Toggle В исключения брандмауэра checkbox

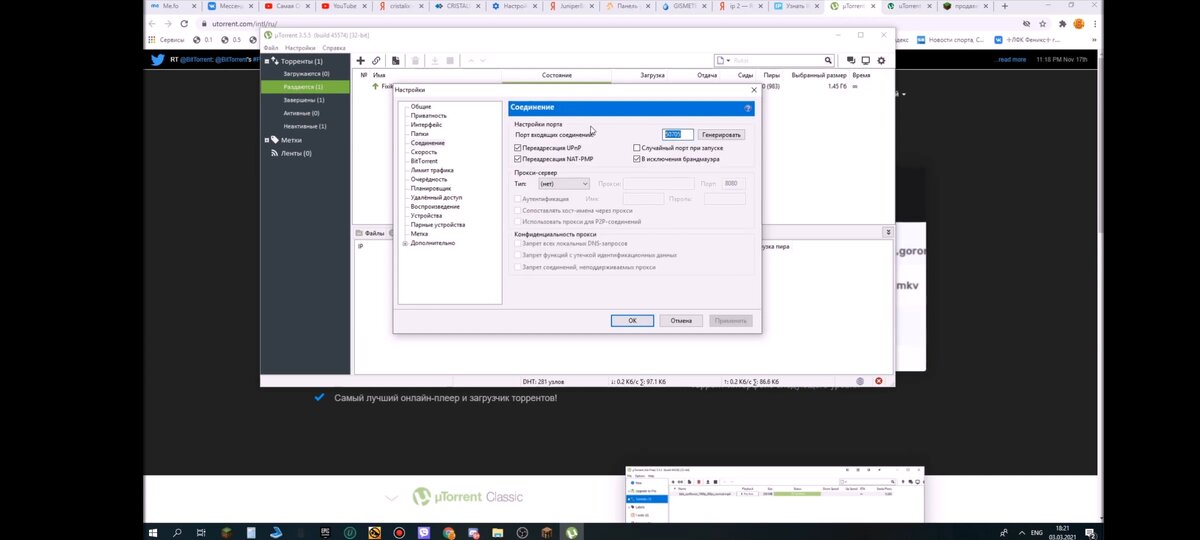pyautogui.click(x=636, y=159)
